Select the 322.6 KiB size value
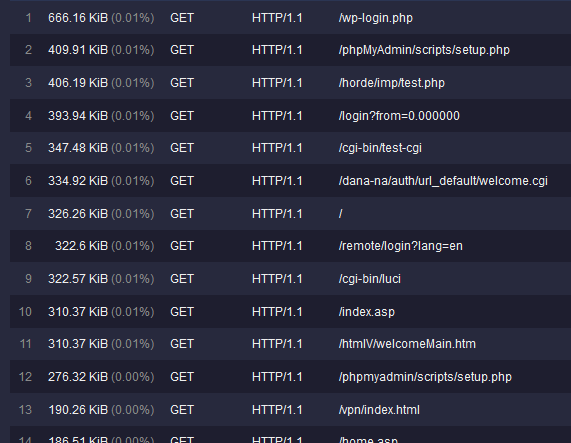The height and width of the screenshot is (443, 571). (x=82, y=246)
